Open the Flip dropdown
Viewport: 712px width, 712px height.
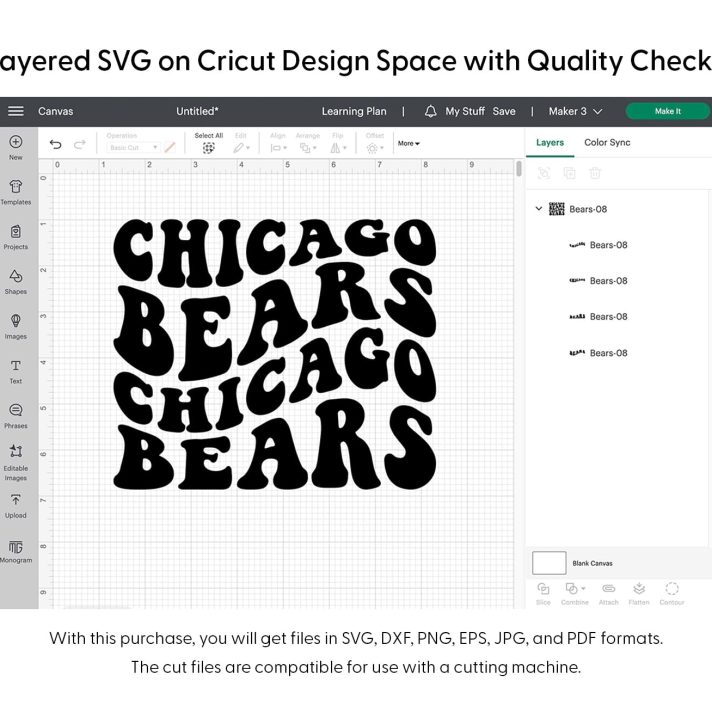pos(338,148)
